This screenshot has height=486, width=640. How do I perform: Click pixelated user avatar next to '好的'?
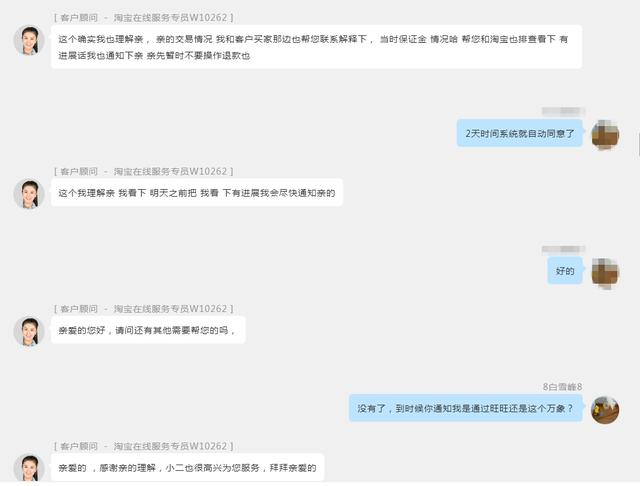(x=605, y=272)
